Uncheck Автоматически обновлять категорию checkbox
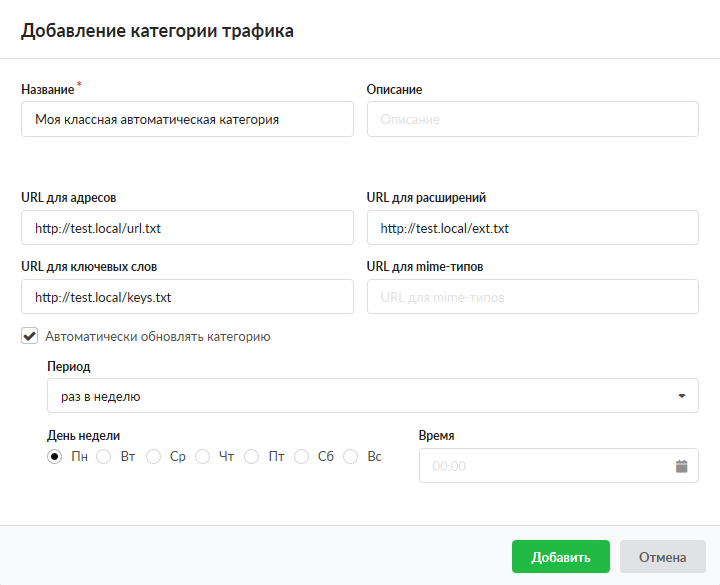This screenshot has width=720, height=585. [30, 337]
